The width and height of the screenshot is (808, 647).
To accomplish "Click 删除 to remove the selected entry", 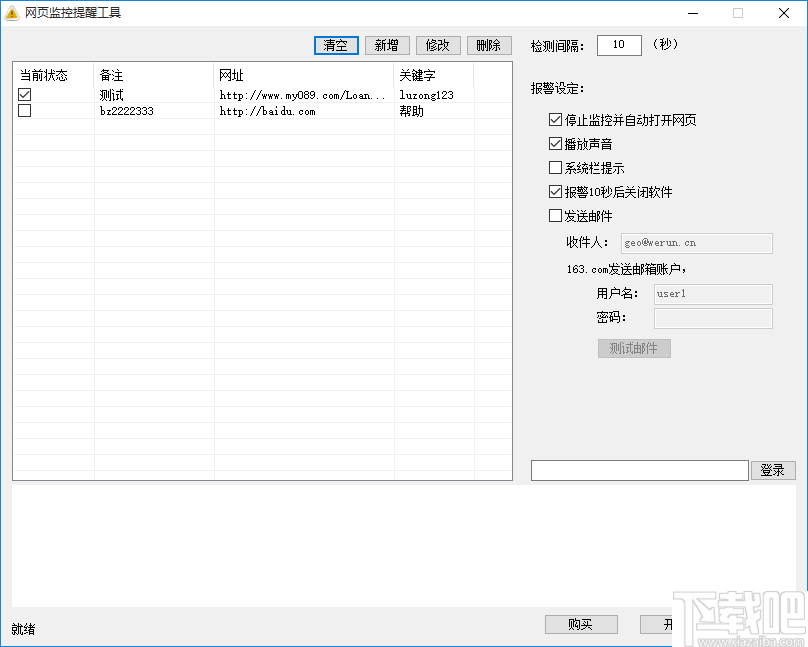I will tap(489, 45).
